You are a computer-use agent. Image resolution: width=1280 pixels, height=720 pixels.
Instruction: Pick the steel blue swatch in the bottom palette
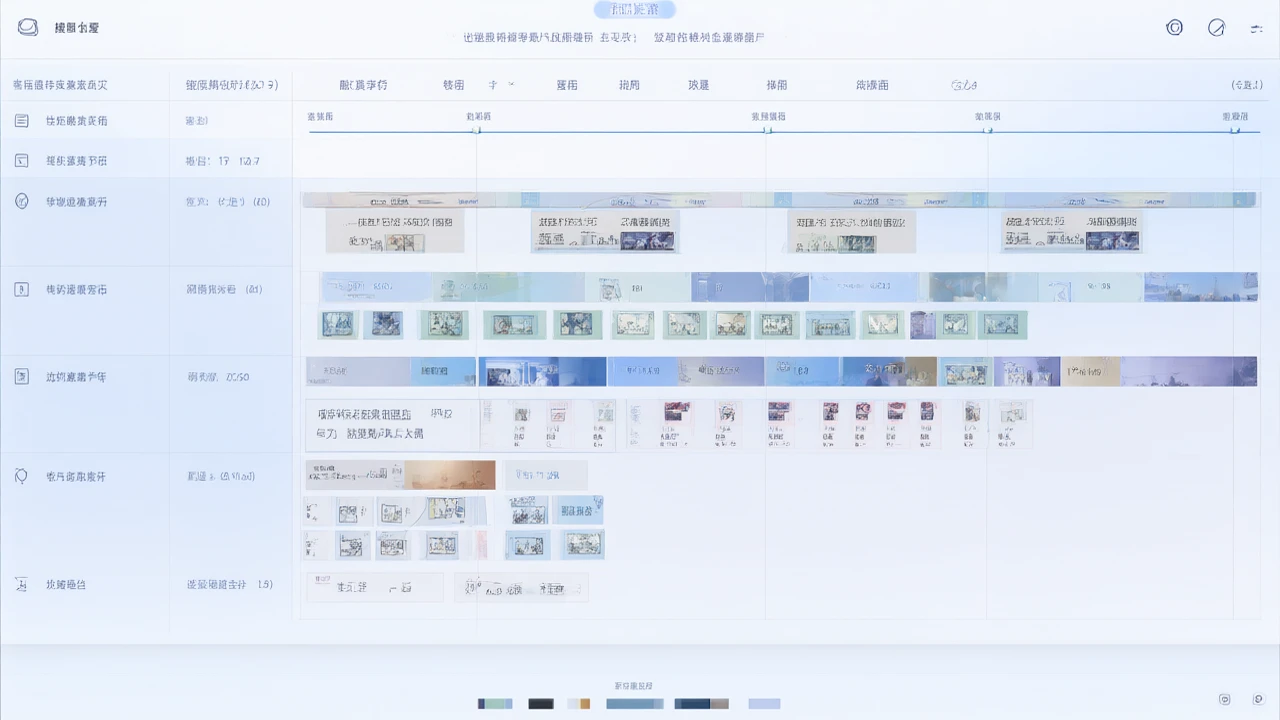[635, 704]
